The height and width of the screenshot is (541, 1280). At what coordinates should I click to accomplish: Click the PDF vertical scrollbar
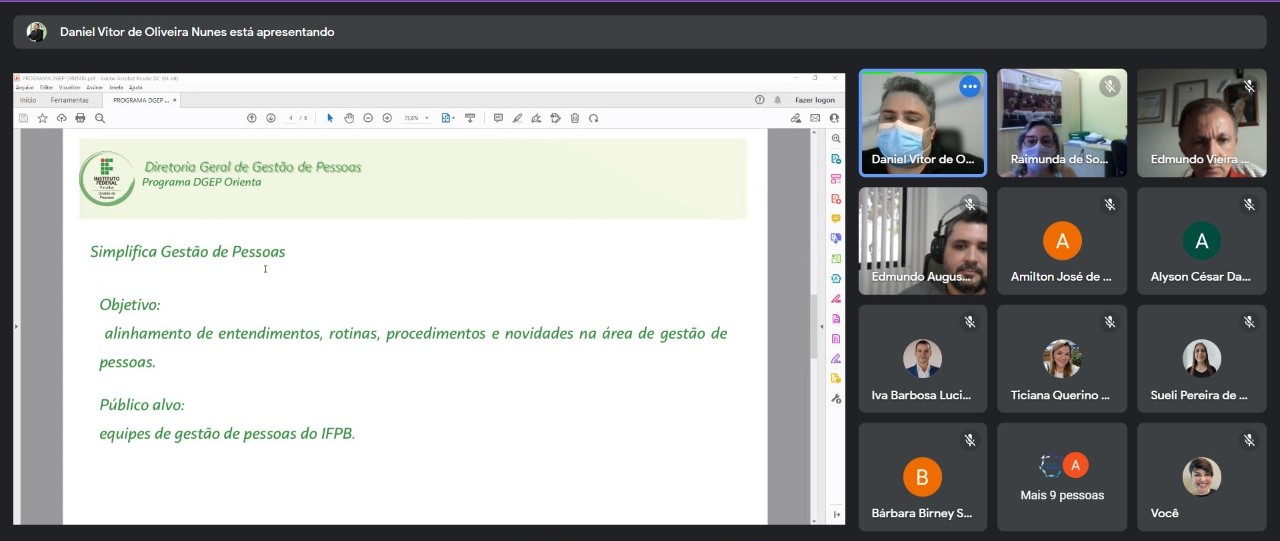point(814,330)
